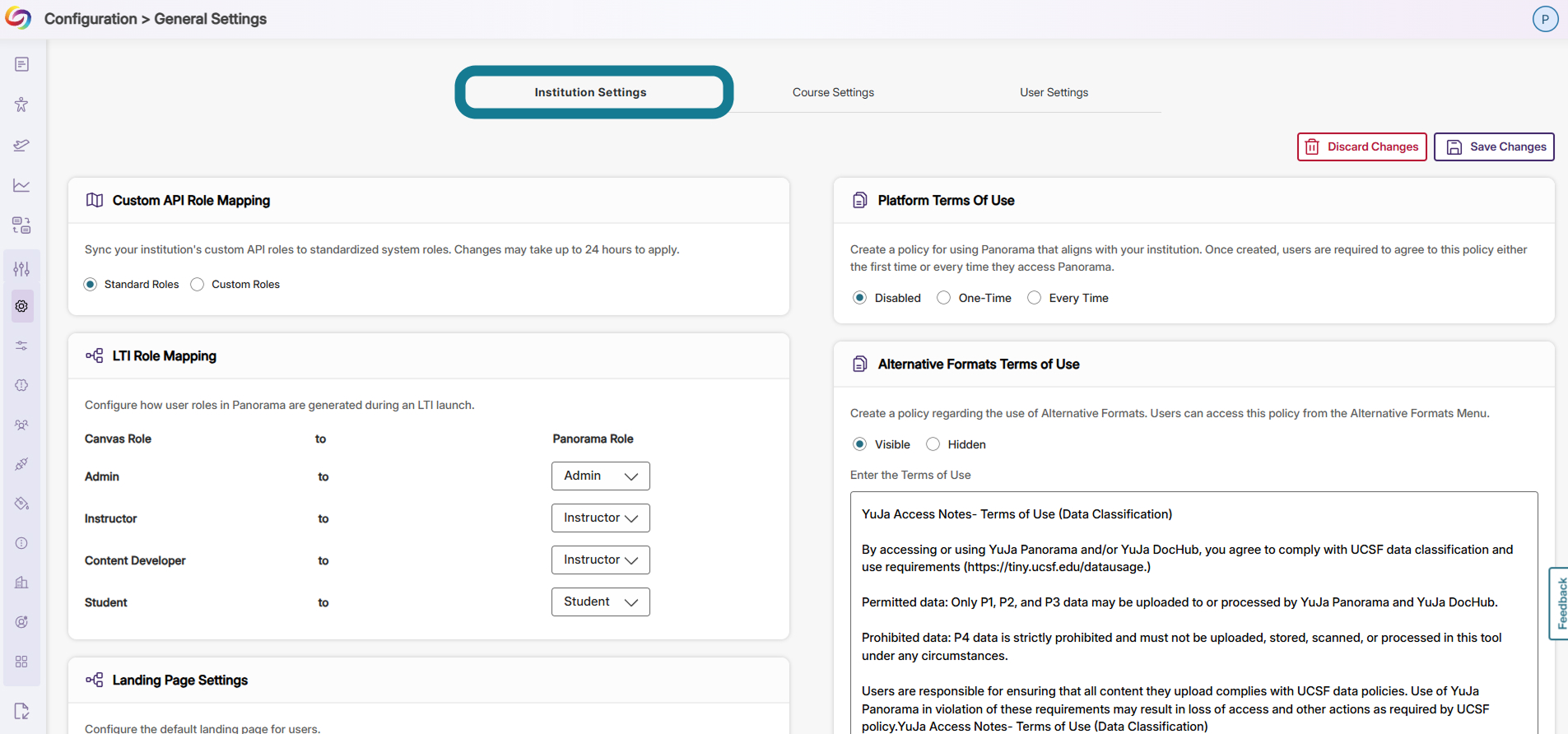1568x734 pixels.
Task: Click the plug integrations sidebar icon
Action: 22,464
